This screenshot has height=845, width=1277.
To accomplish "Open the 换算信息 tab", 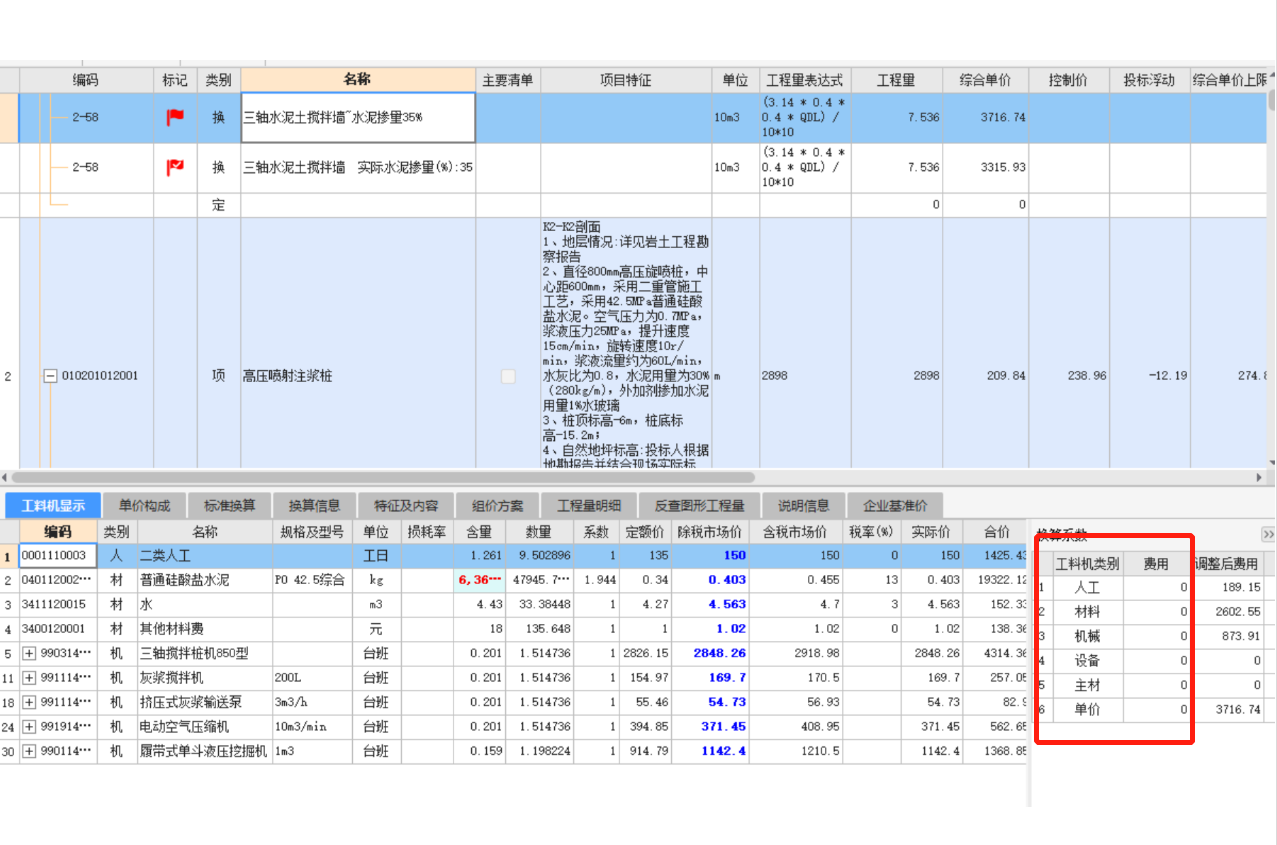I will [x=314, y=505].
